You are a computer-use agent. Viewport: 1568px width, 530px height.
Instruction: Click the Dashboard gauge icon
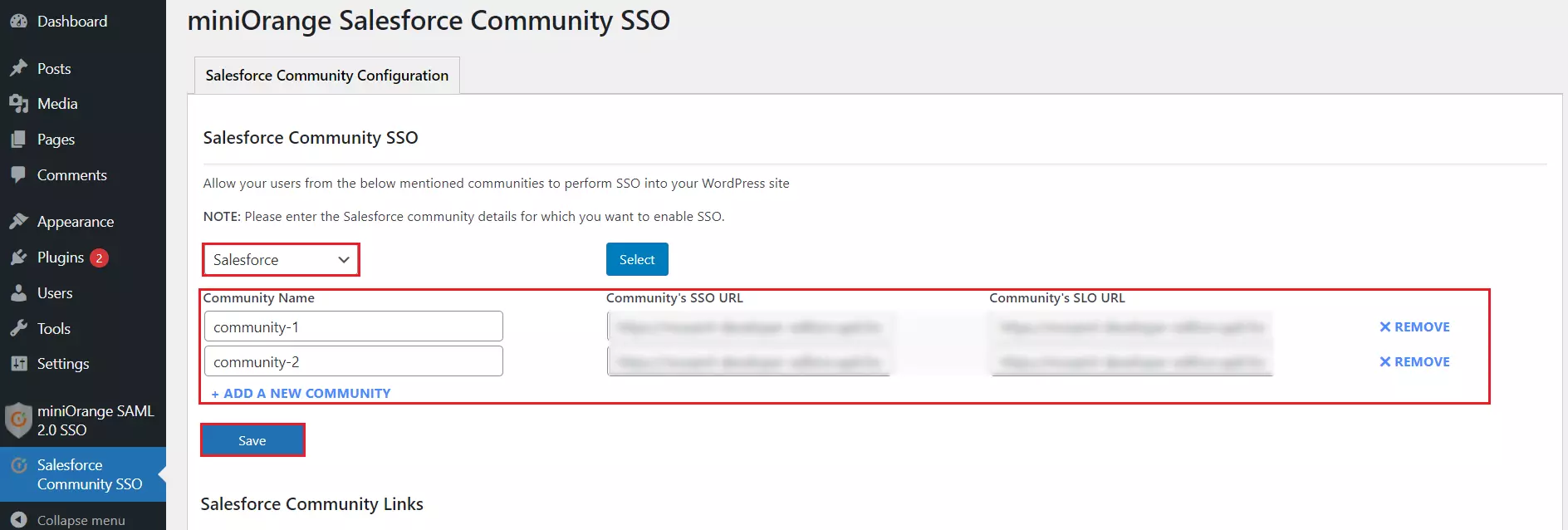click(x=18, y=22)
